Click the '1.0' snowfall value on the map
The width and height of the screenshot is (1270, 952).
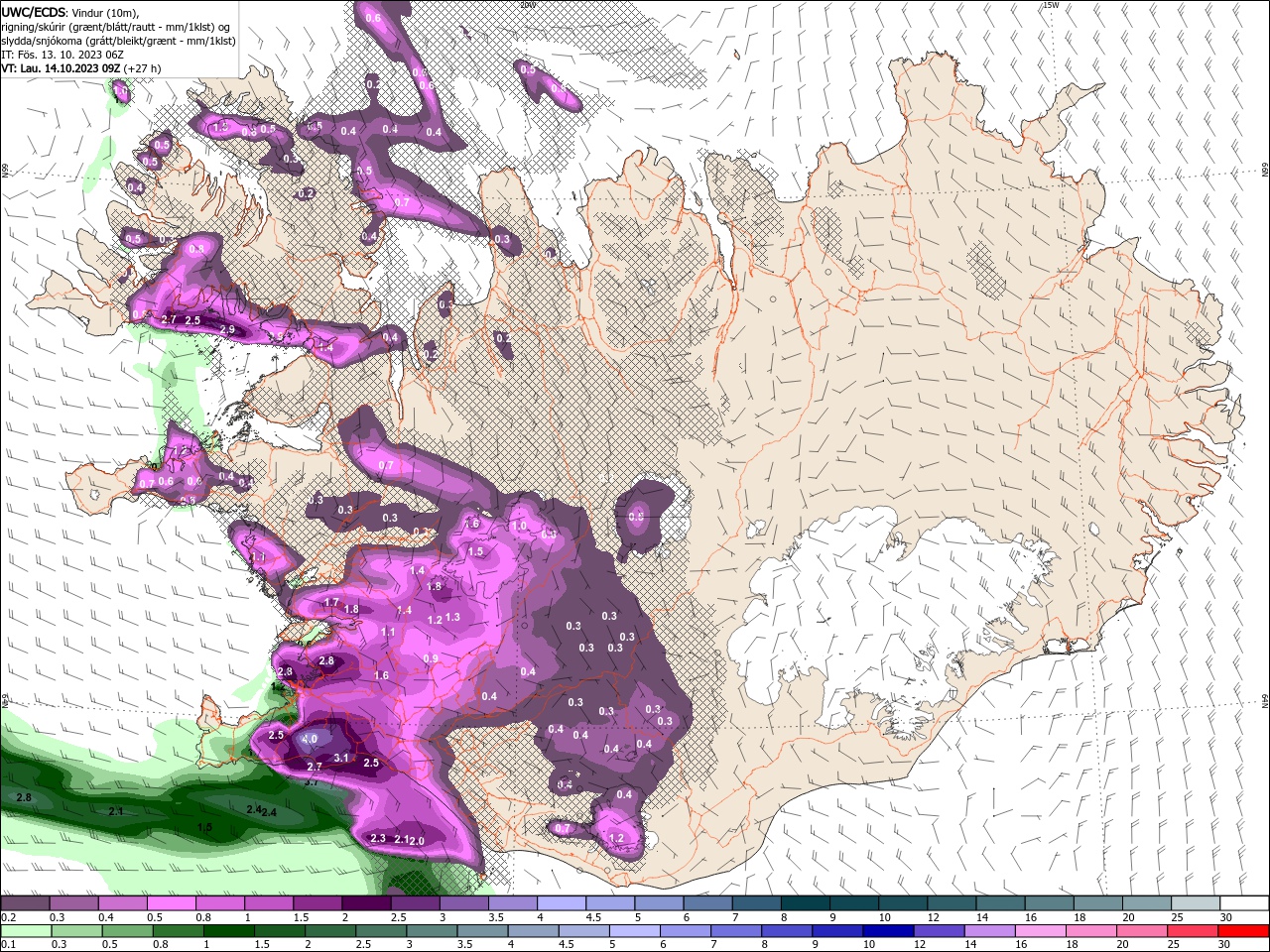(x=518, y=527)
